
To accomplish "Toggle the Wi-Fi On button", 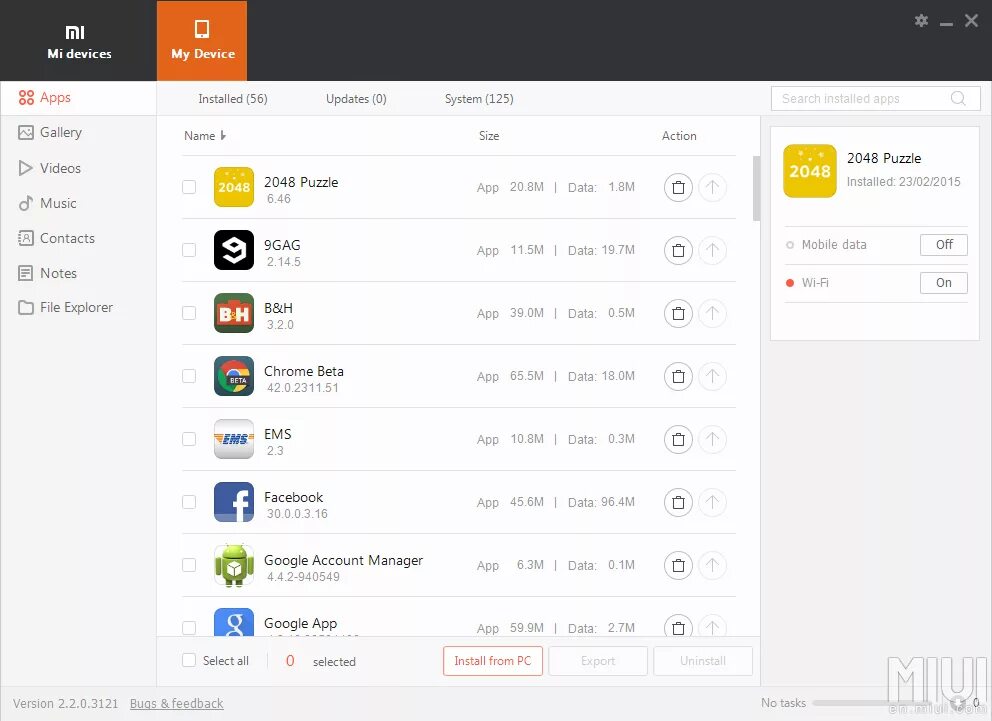I will (943, 283).
